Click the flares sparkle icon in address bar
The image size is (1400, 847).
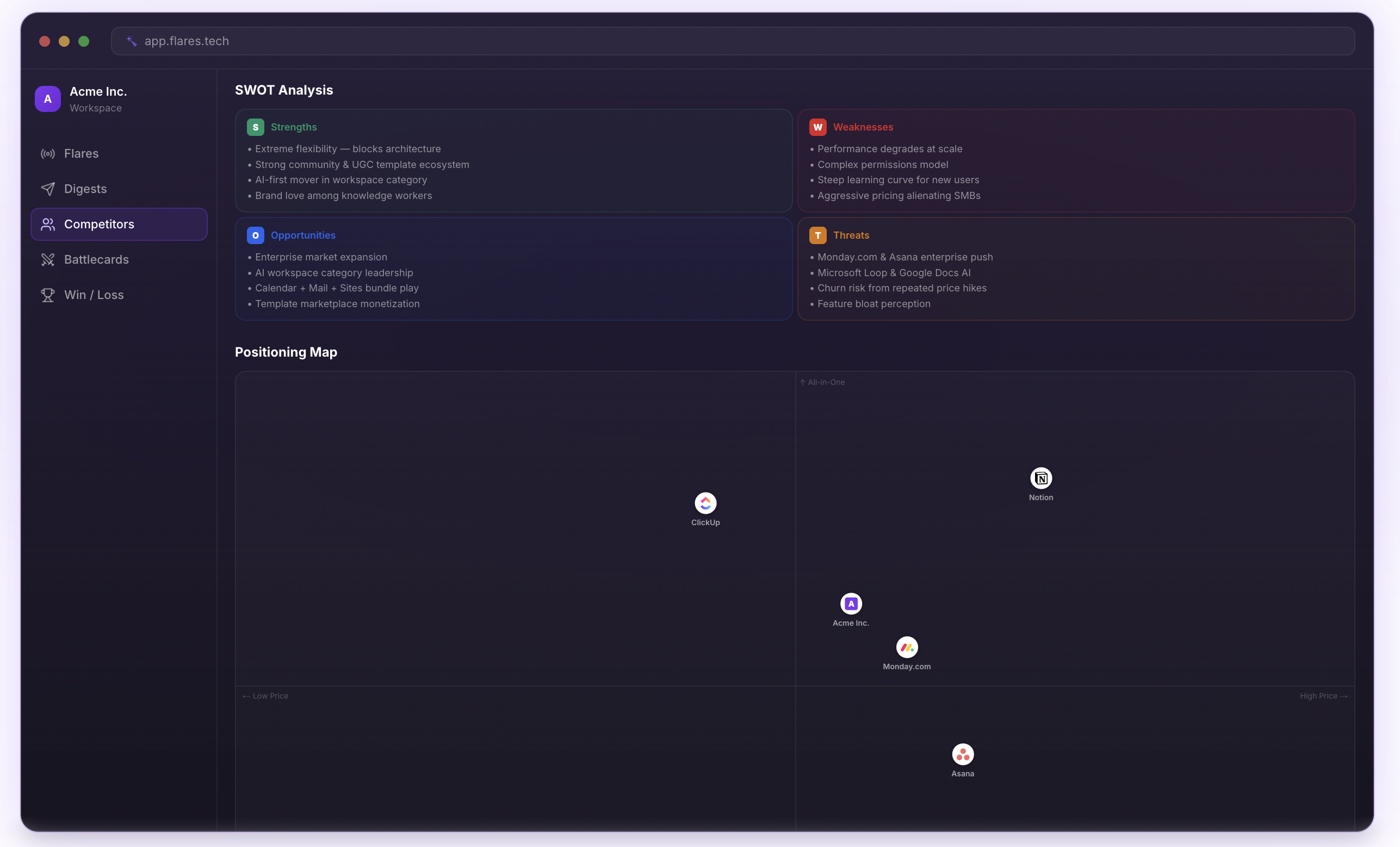pyautogui.click(x=131, y=41)
